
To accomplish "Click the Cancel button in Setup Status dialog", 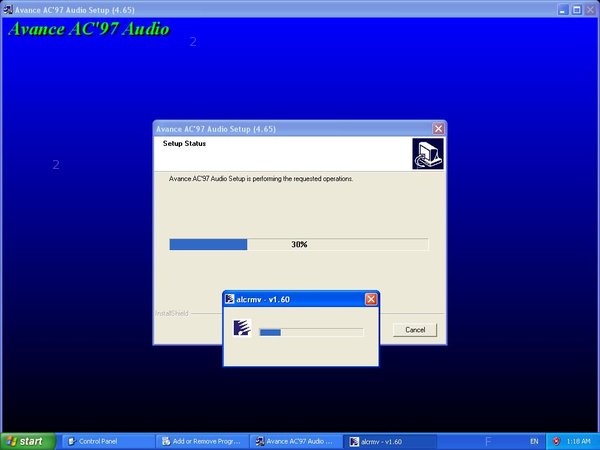I will click(415, 330).
